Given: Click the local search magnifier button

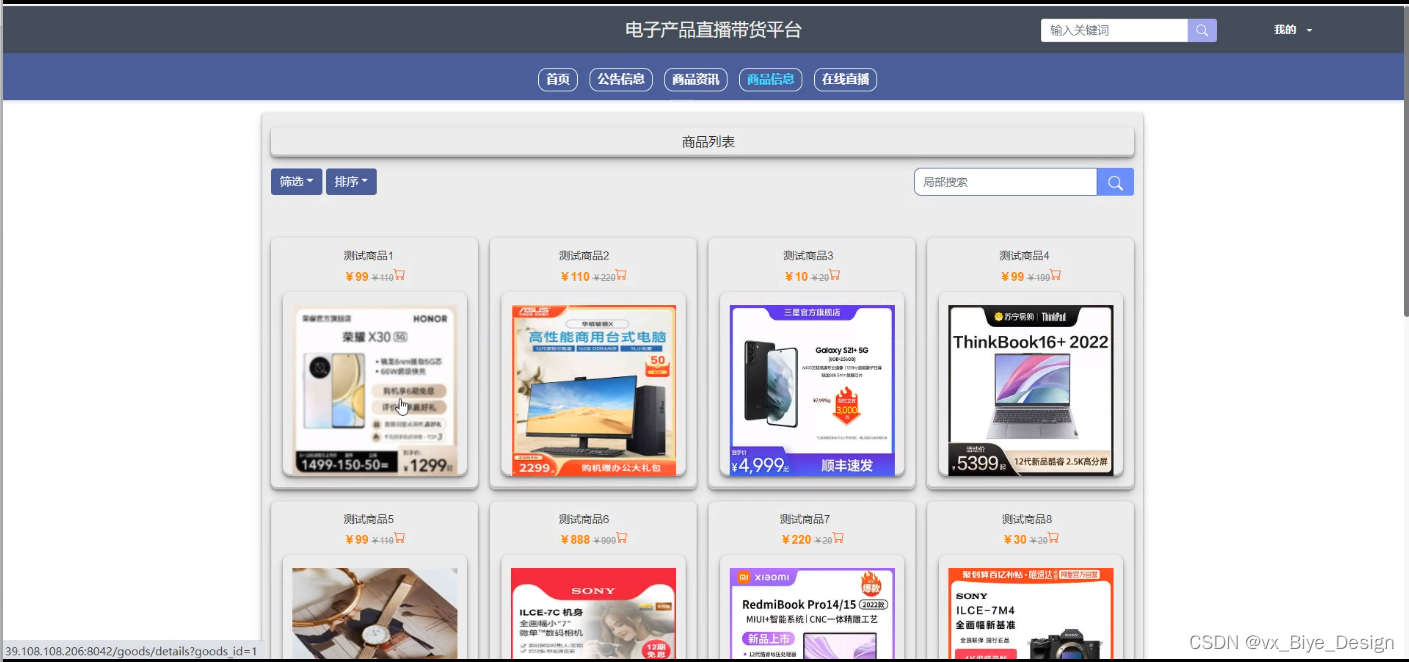Looking at the screenshot, I should coord(1115,182).
